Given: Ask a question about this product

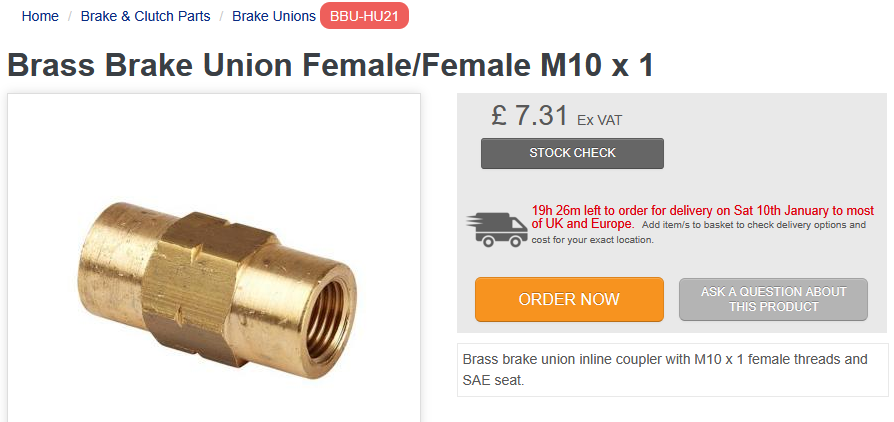Looking at the screenshot, I should click(x=773, y=299).
